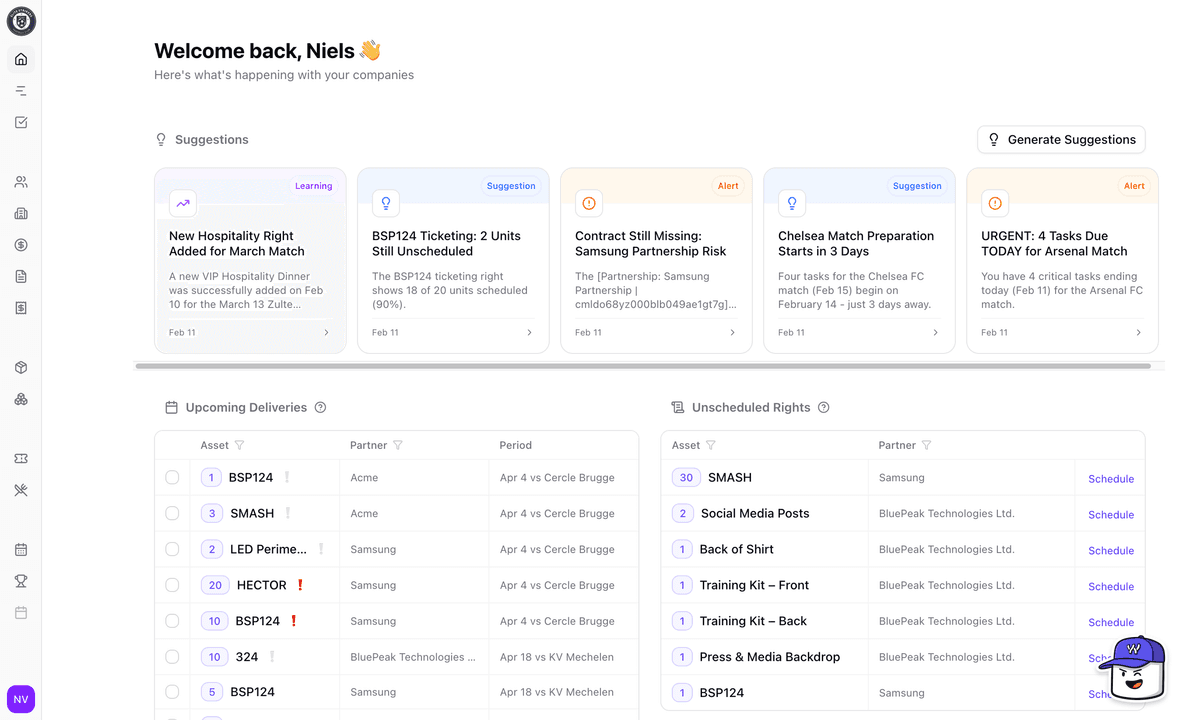Open the Partner filter in Unscheduled Rights

coord(926,445)
